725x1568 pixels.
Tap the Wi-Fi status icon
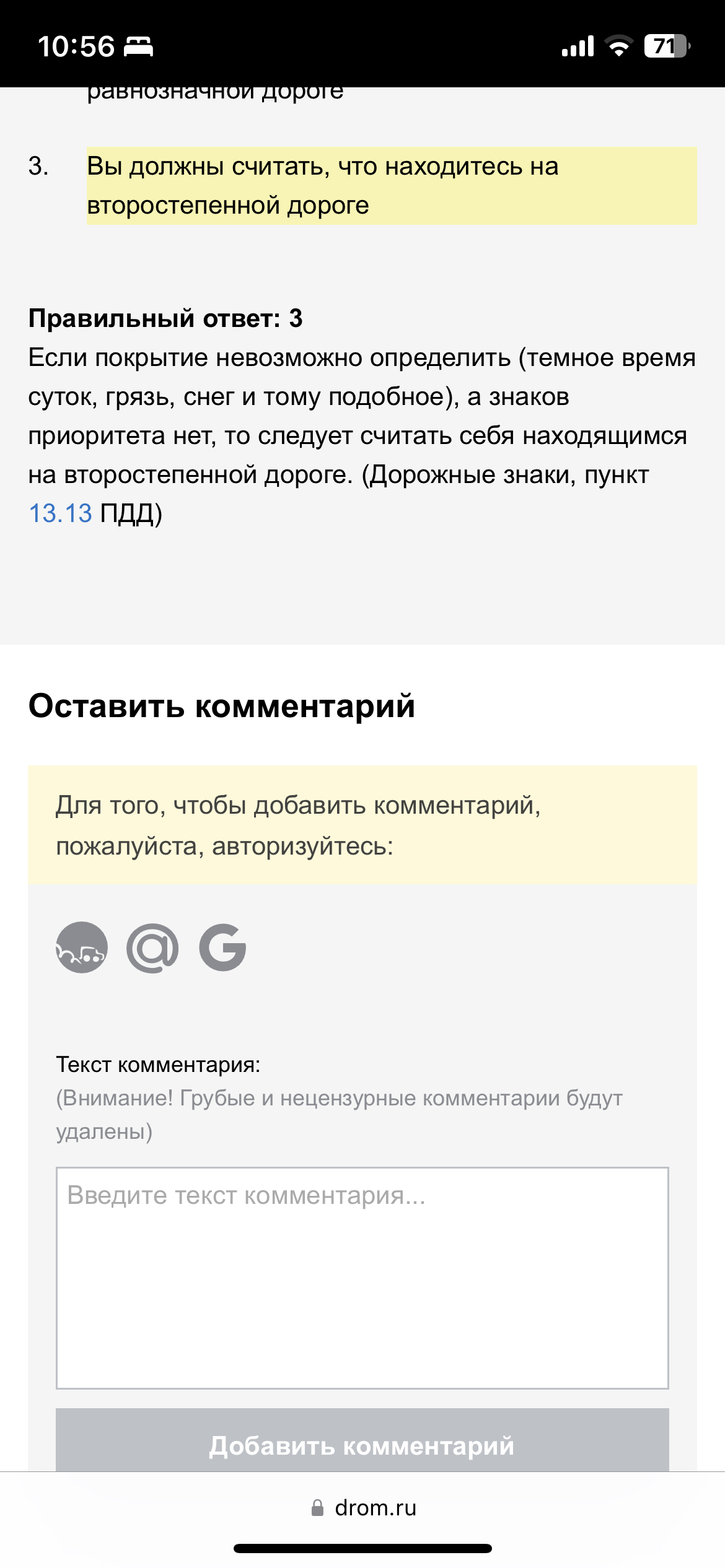(618, 46)
